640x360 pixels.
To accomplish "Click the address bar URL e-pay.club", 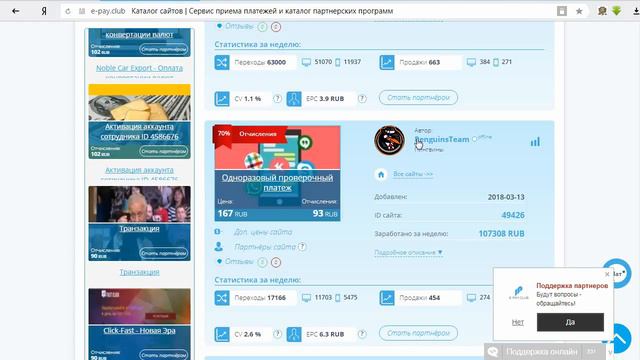I will coord(108,11).
